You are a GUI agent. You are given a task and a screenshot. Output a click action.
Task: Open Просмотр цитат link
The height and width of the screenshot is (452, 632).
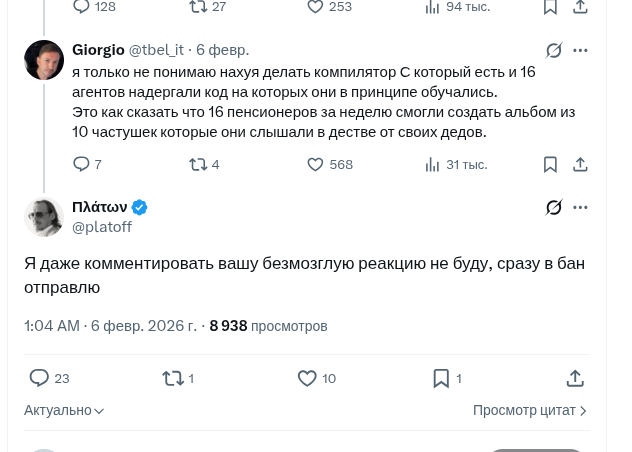click(x=529, y=410)
